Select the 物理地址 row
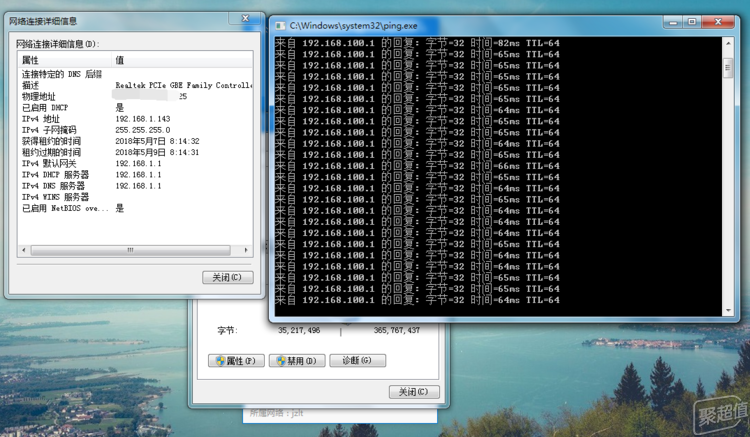Image resolution: width=750 pixels, height=437 pixels. pos(135,96)
